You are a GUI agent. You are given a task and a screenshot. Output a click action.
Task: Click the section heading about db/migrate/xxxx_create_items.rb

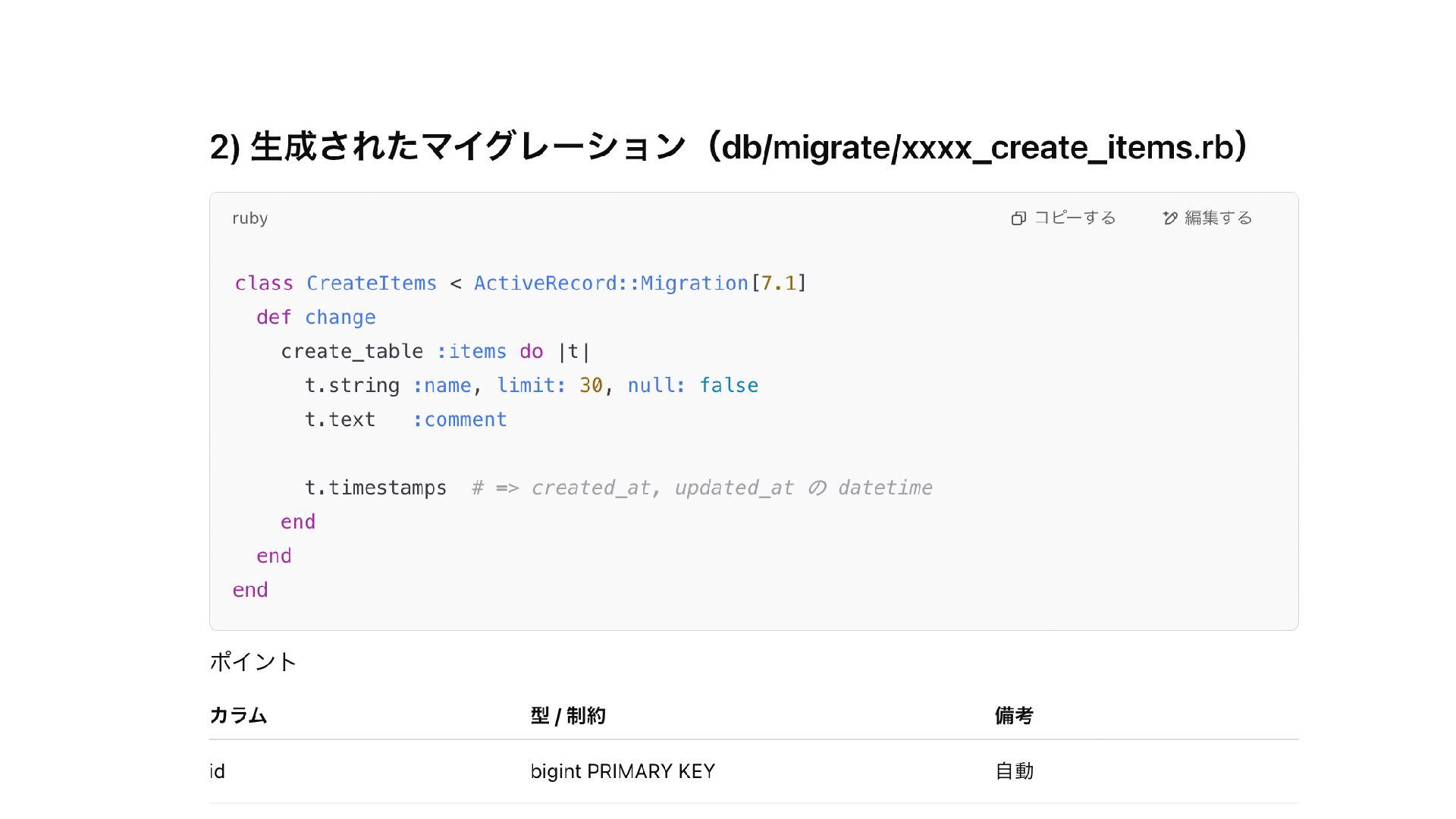pos(728,147)
